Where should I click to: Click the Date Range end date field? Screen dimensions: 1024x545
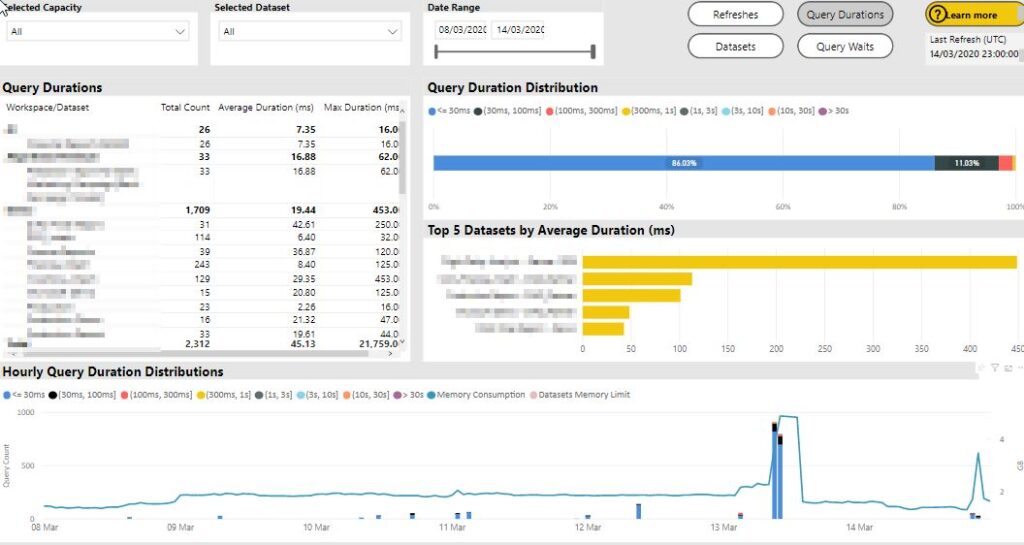pyautogui.click(x=519, y=30)
